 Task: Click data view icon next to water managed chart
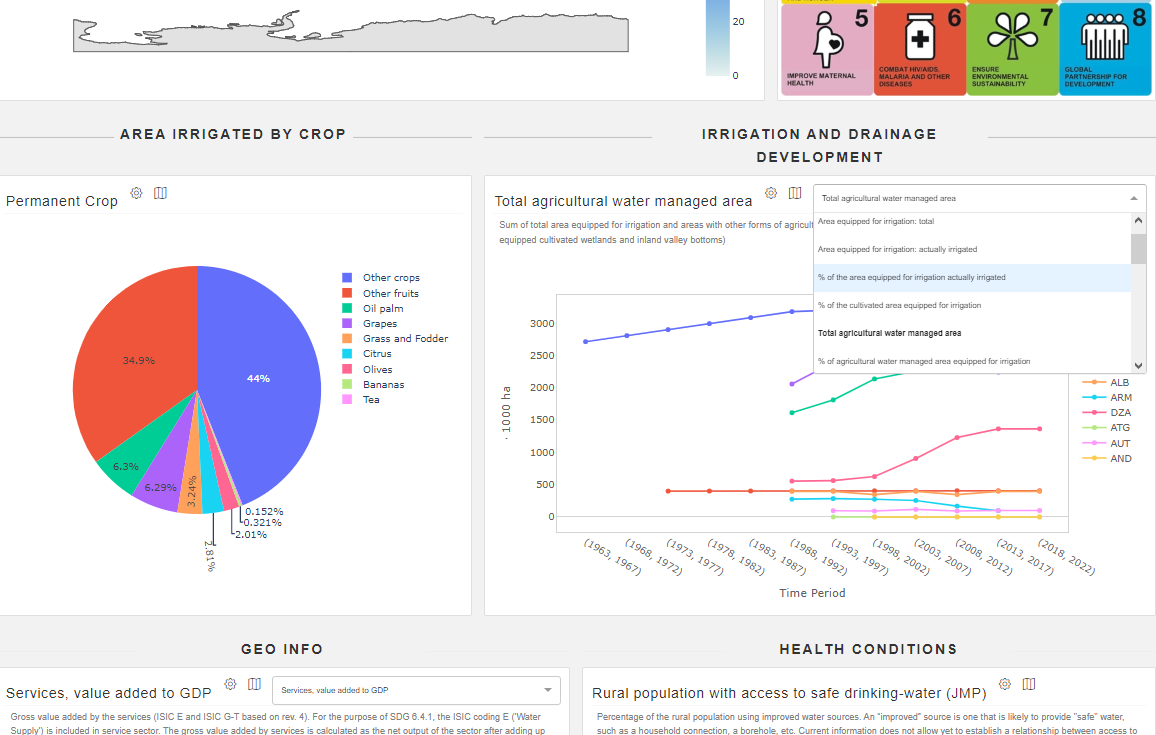pos(795,192)
